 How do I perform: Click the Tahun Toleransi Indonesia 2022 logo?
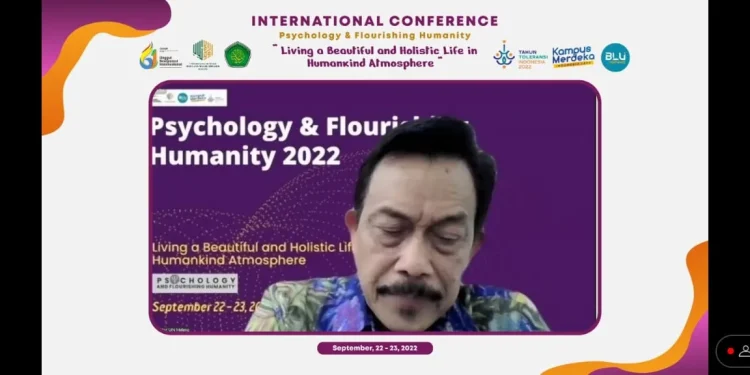(x=520, y=56)
